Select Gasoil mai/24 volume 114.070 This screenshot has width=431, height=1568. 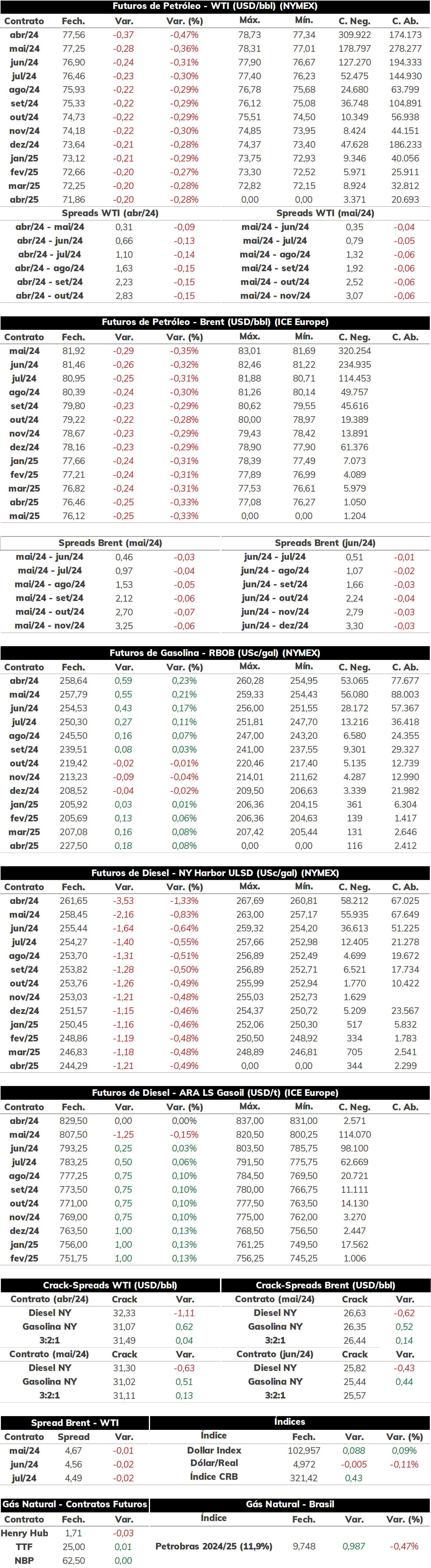(x=355, y=1135)
